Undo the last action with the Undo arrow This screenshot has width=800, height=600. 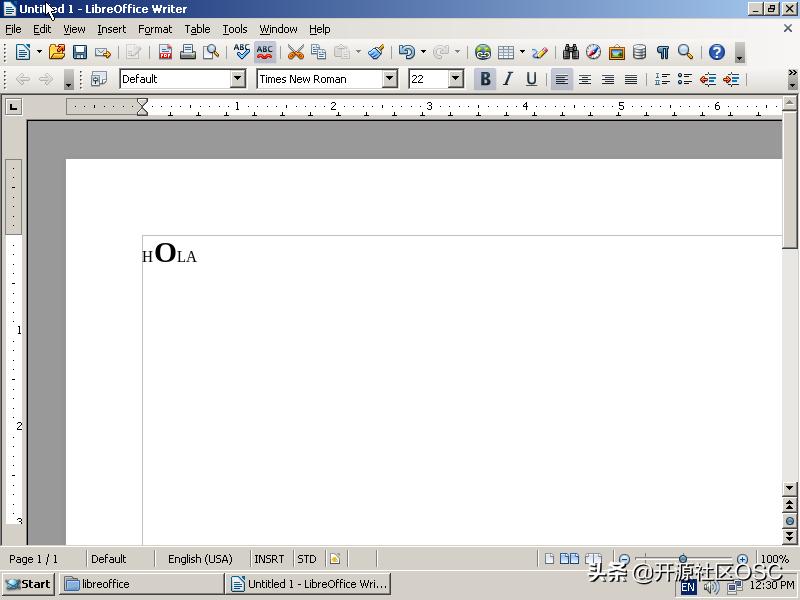pos(407,52)
